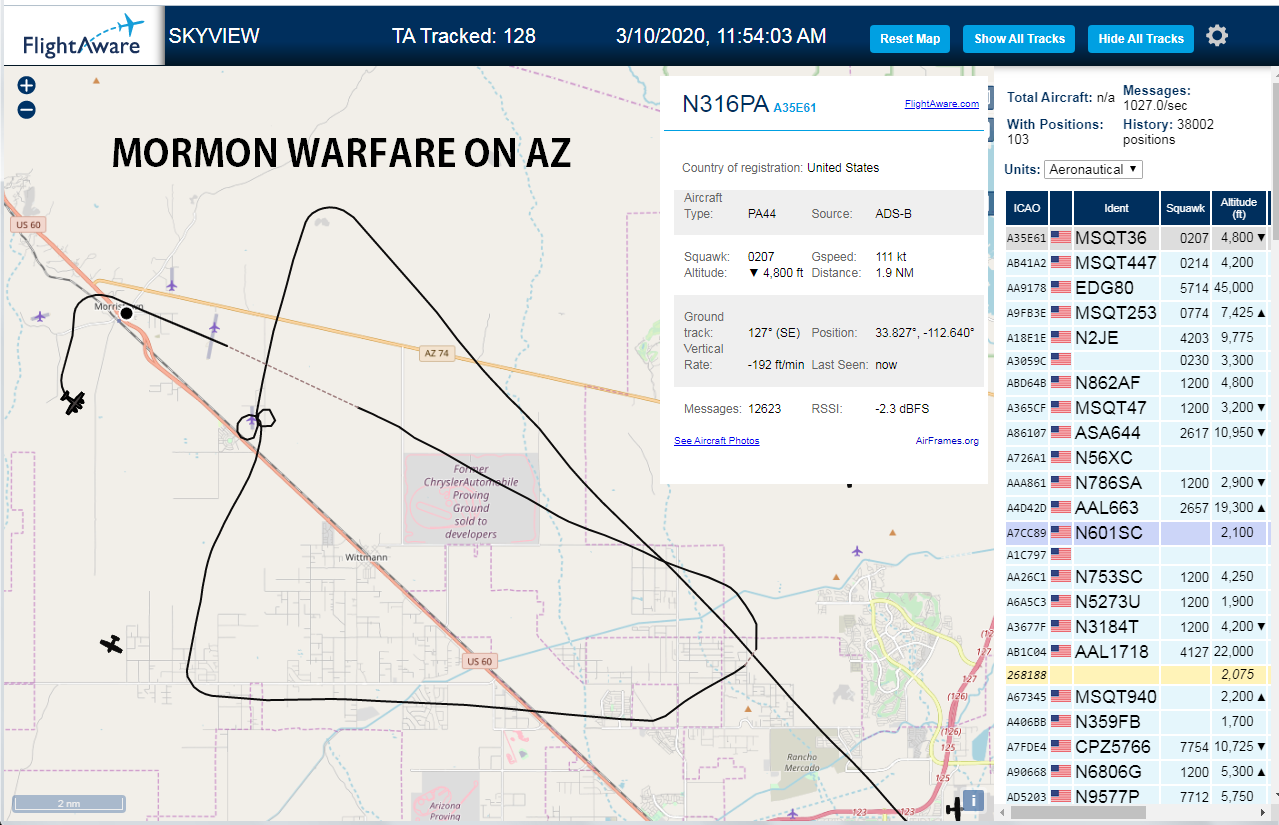1279x825 pixels.
Task: Select the purple aircraft inside the circular holding track
Action: point(251,422)
